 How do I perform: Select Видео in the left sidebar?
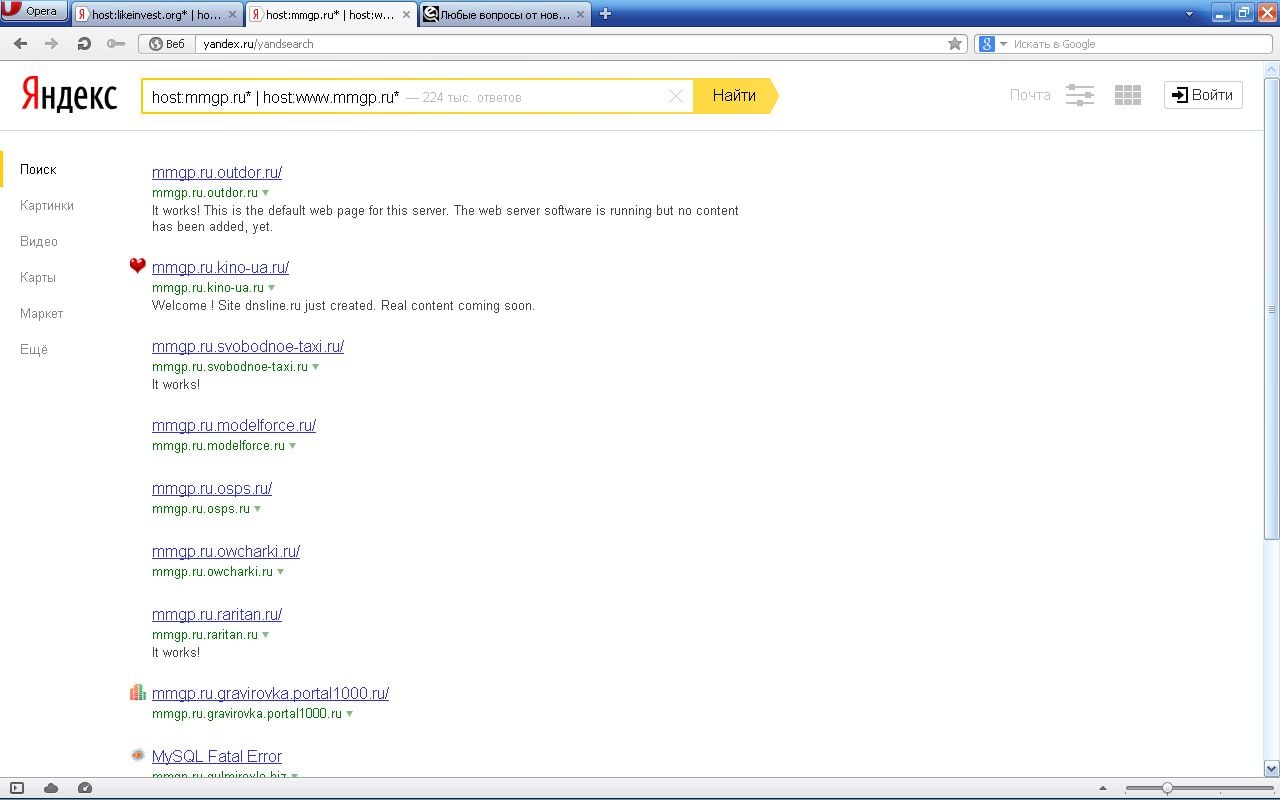coord(39,242)
